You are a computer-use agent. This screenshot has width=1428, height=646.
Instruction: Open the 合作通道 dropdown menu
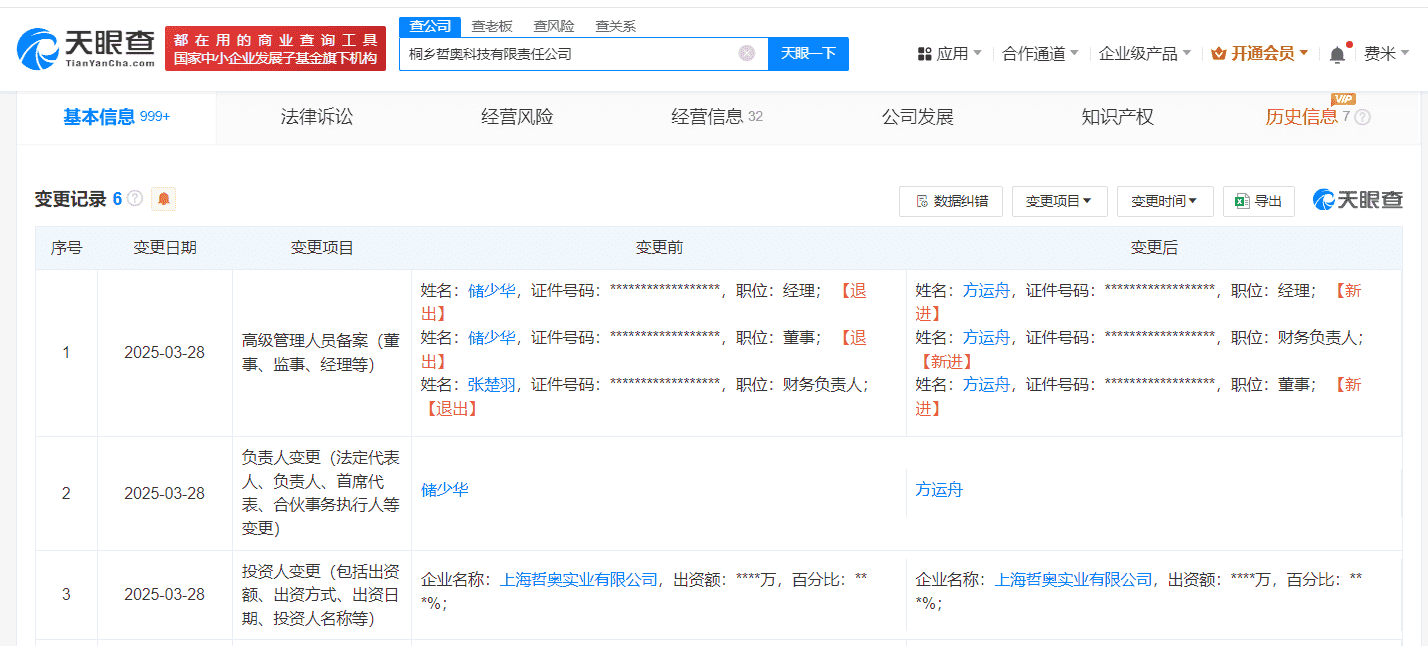click(x=1040, y=54)
